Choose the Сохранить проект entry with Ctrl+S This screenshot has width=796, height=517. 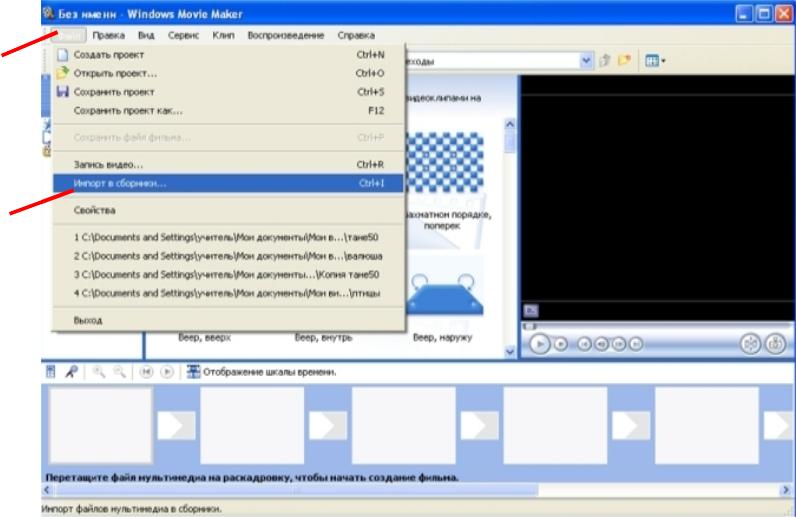[228, 92]
